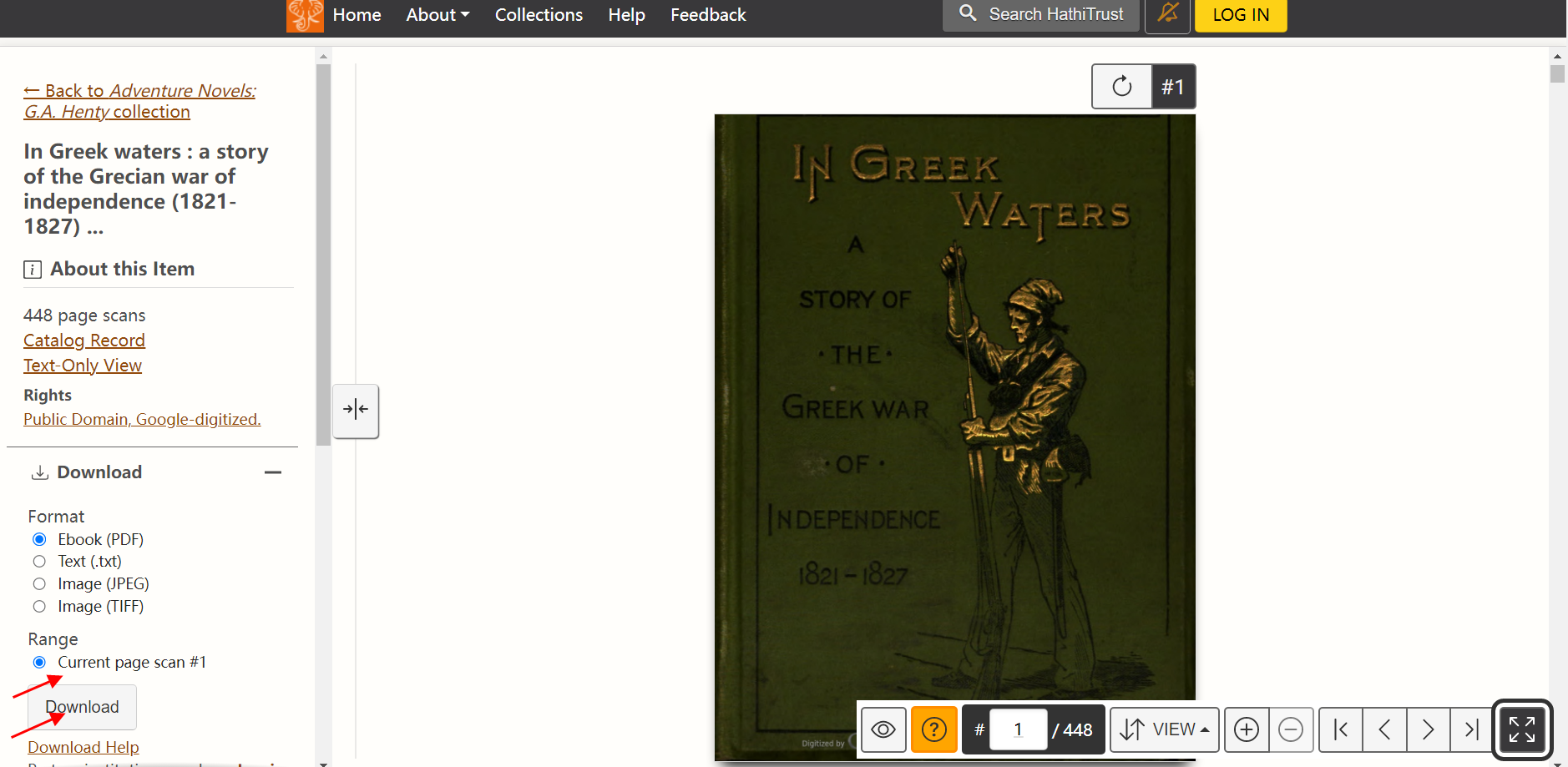Viewport: 1568px width, 767px height.
Task: Collapse the sidebar with the splitter button
Action: [356, 410]
